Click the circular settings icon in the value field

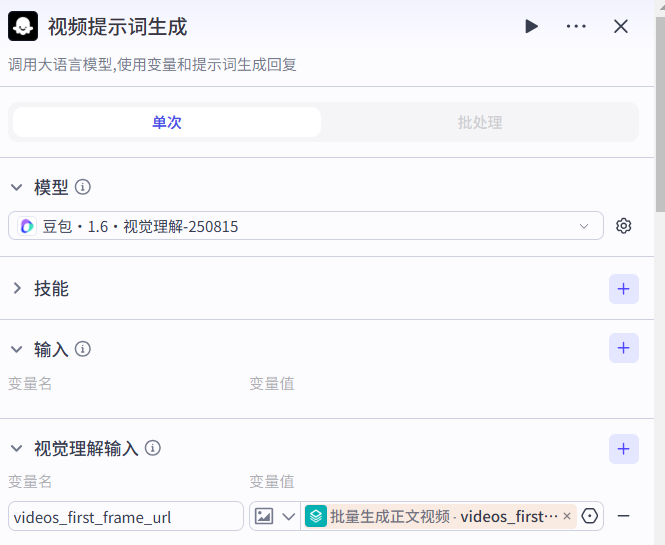point(590,516)
